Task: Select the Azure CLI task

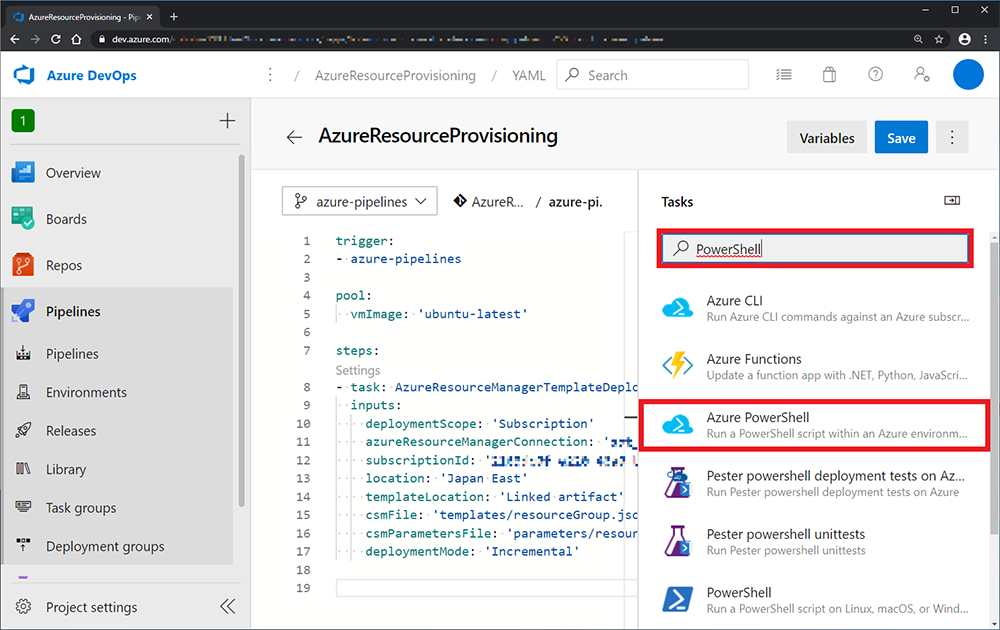Action: pos(815,309)
